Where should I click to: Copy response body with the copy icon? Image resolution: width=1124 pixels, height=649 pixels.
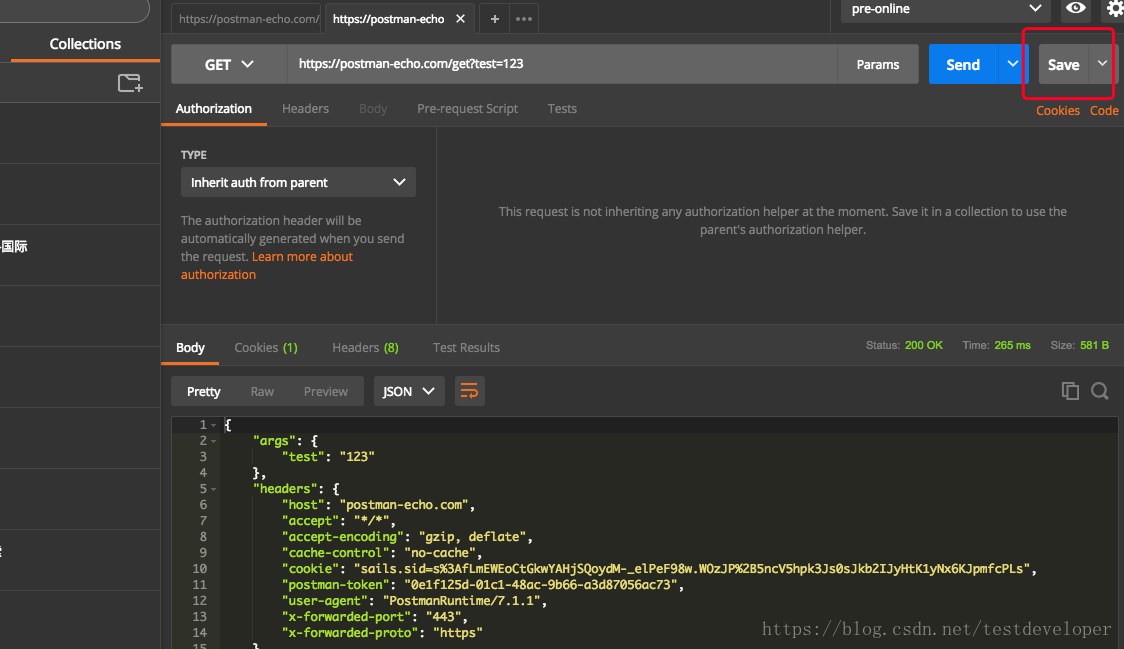1070,391
